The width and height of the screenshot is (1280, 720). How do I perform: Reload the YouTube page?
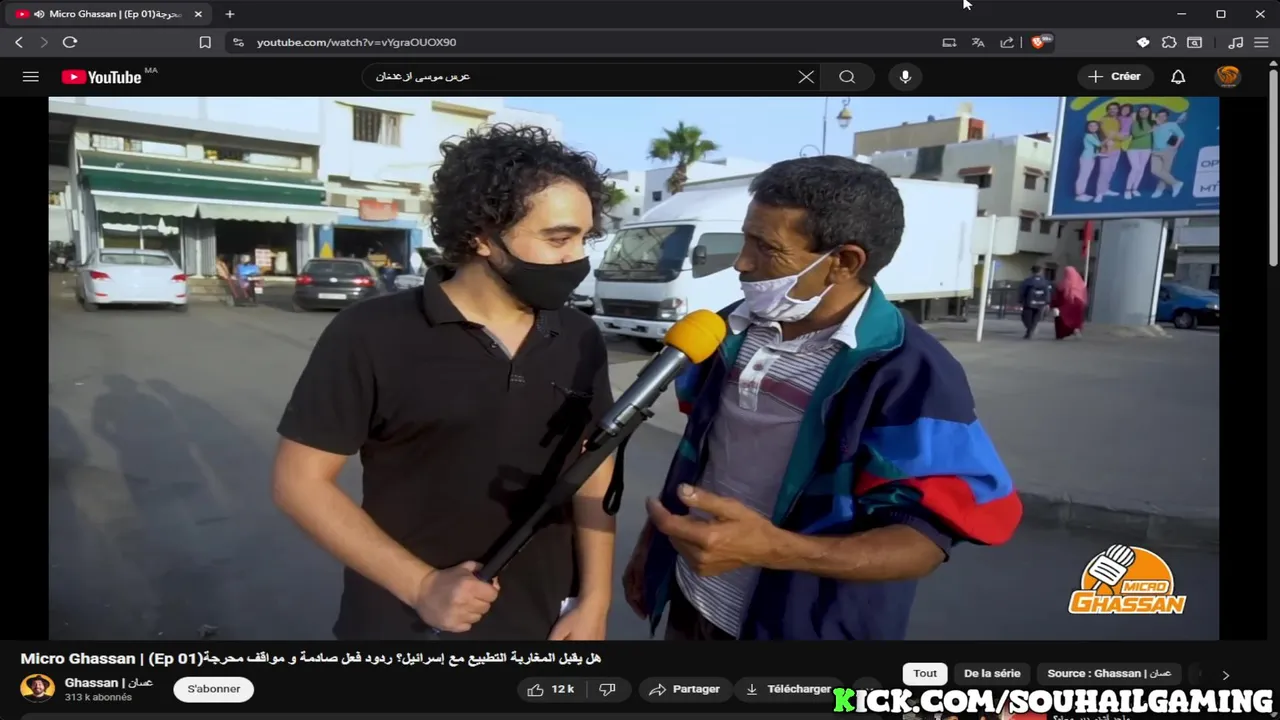[70, 42]
